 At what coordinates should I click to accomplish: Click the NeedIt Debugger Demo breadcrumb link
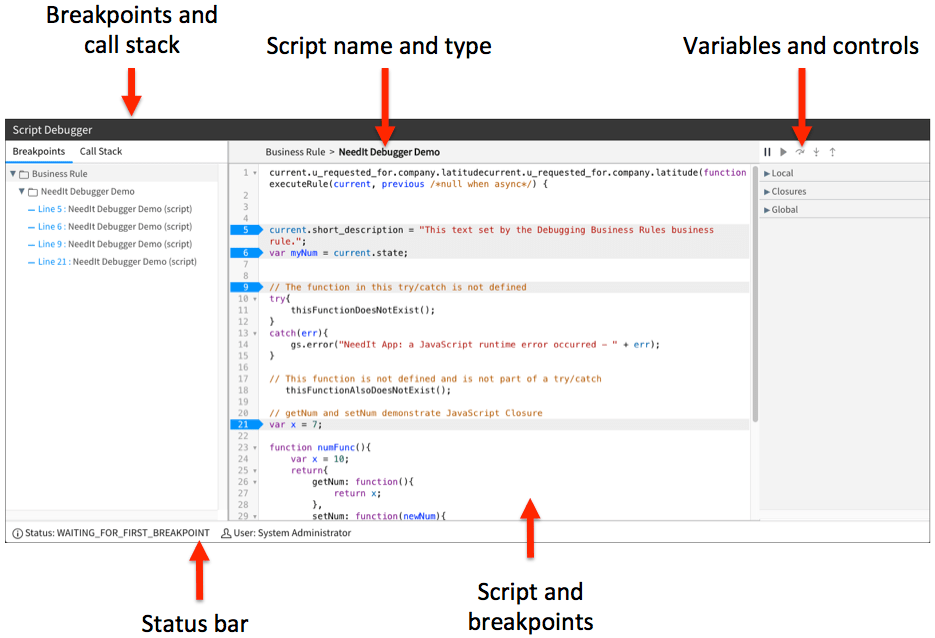[389, 152]
